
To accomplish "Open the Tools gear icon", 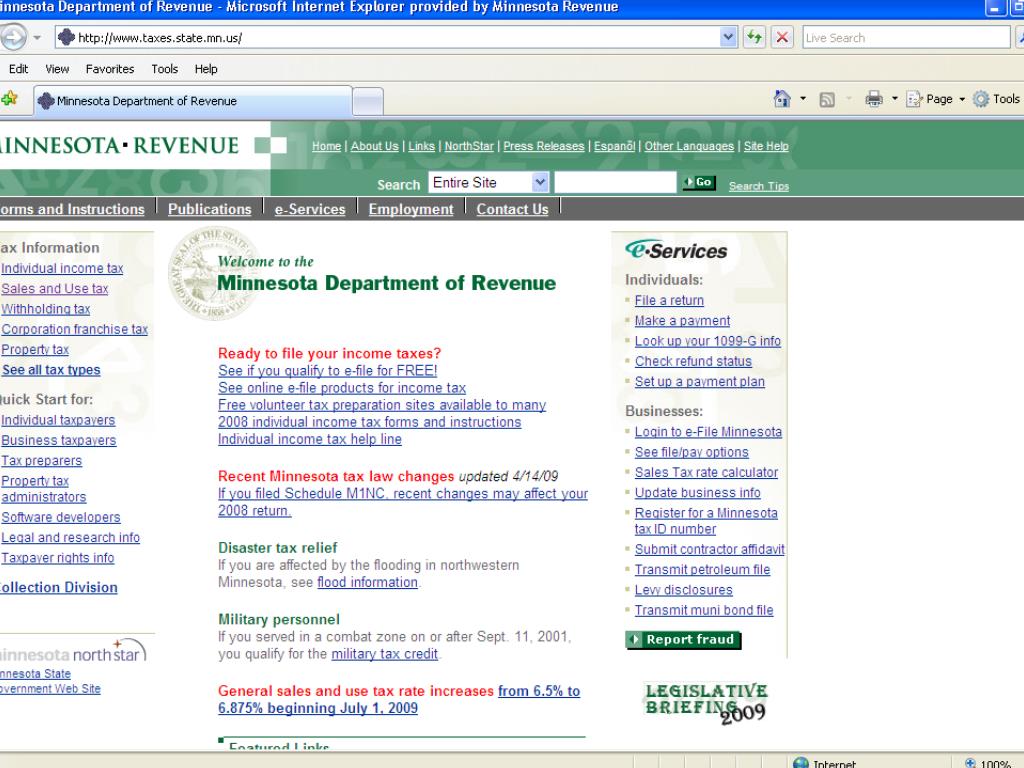I will (x=980, y=99).
